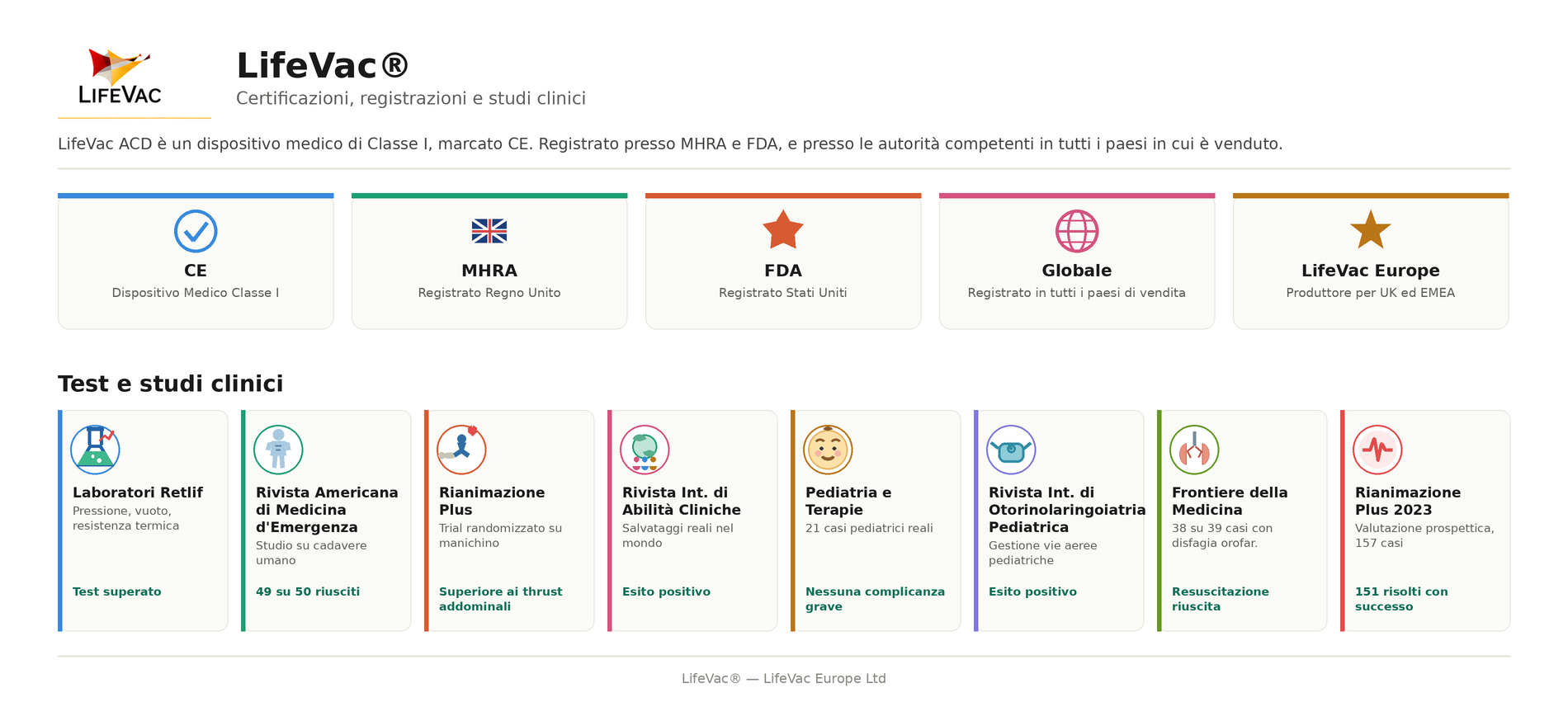
Task: Open the baby face Pediatria icon
Action: pos(828,450)
